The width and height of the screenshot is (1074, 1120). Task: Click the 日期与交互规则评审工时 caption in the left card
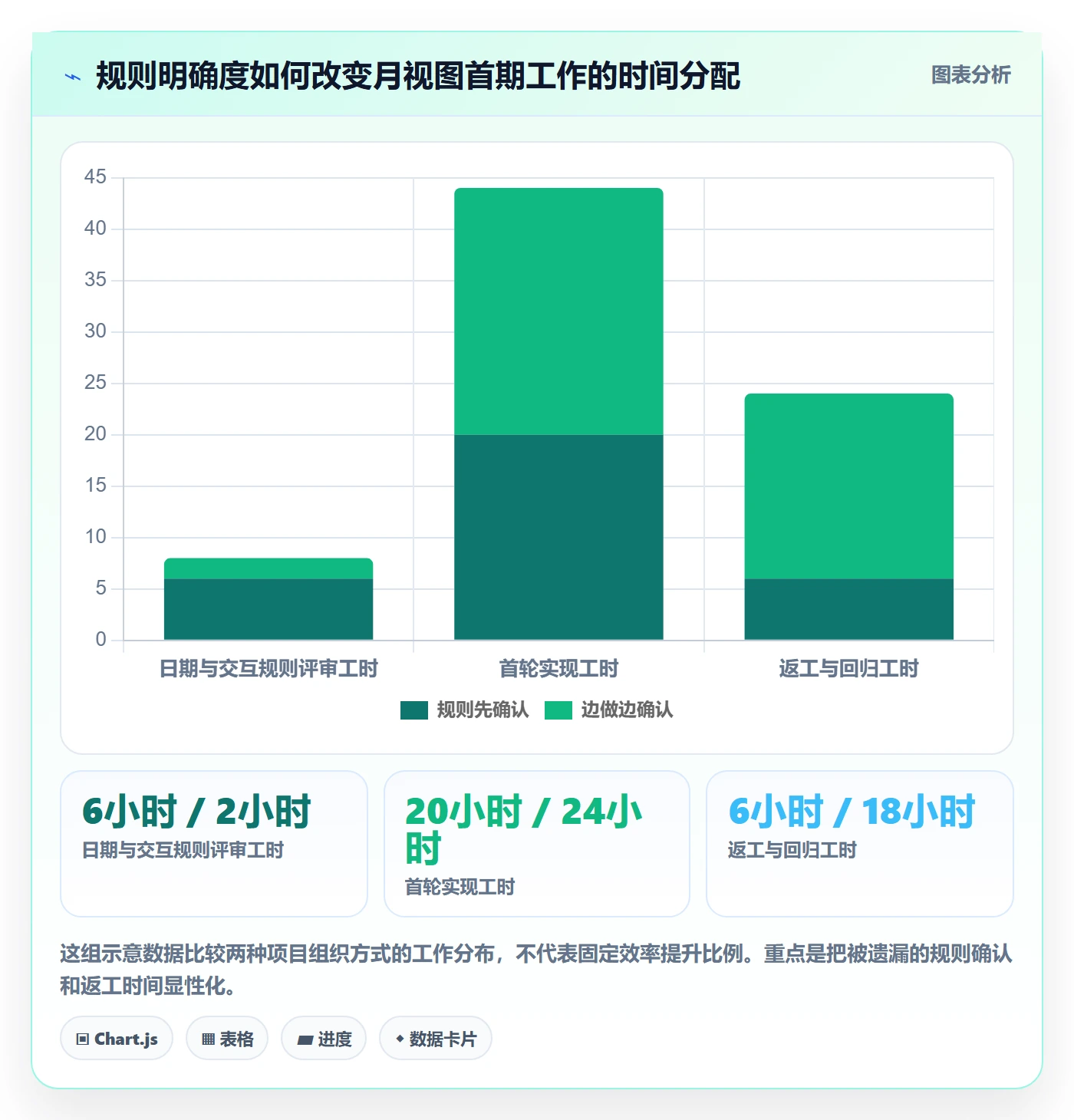click(x=183, y=851)
